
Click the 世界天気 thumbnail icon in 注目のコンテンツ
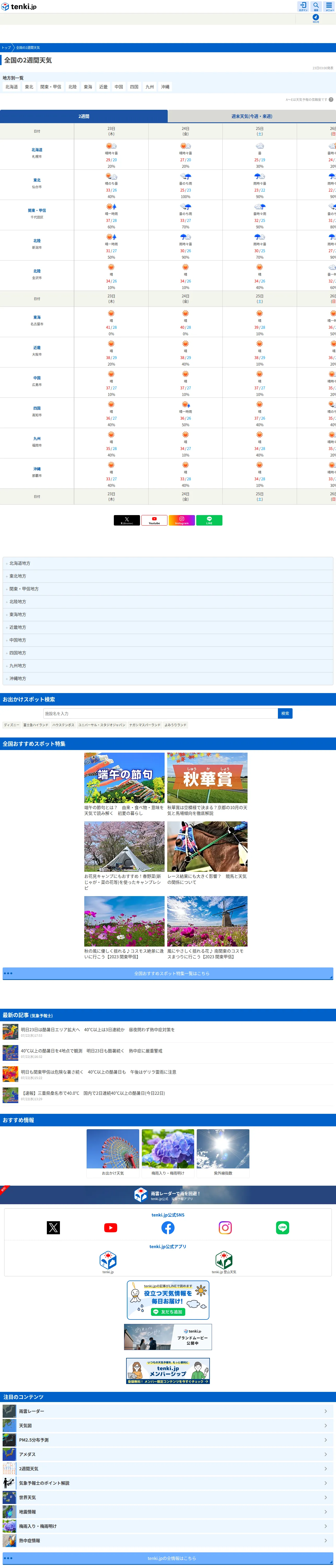tap(9, 1497)
